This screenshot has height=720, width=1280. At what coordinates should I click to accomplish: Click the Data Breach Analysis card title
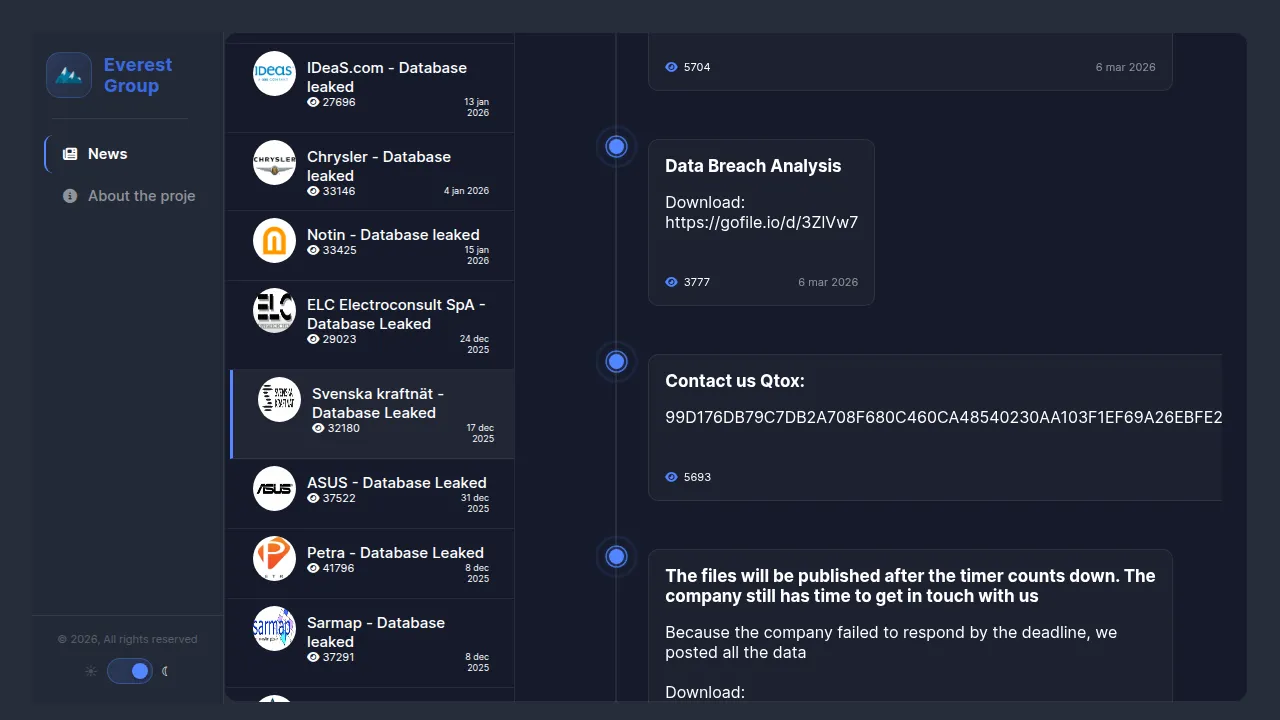753,166
